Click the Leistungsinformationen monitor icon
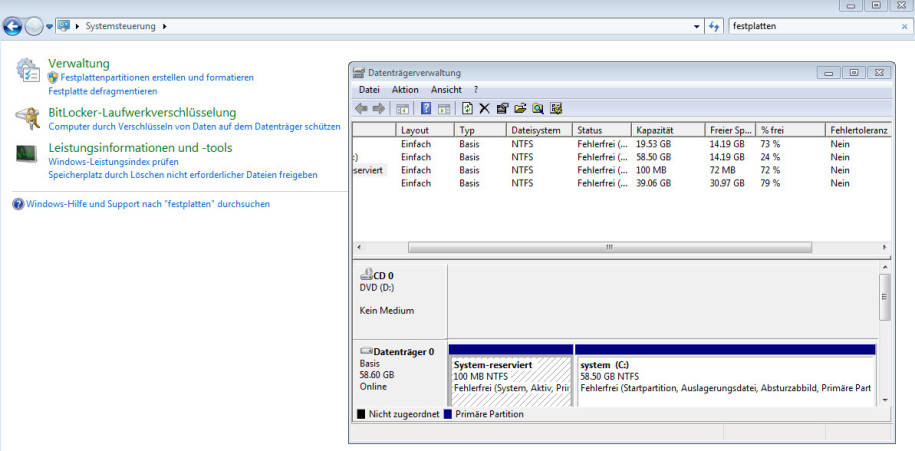This screenshot has height=451, width=915. pyautogui.click(x=26, y=153)
